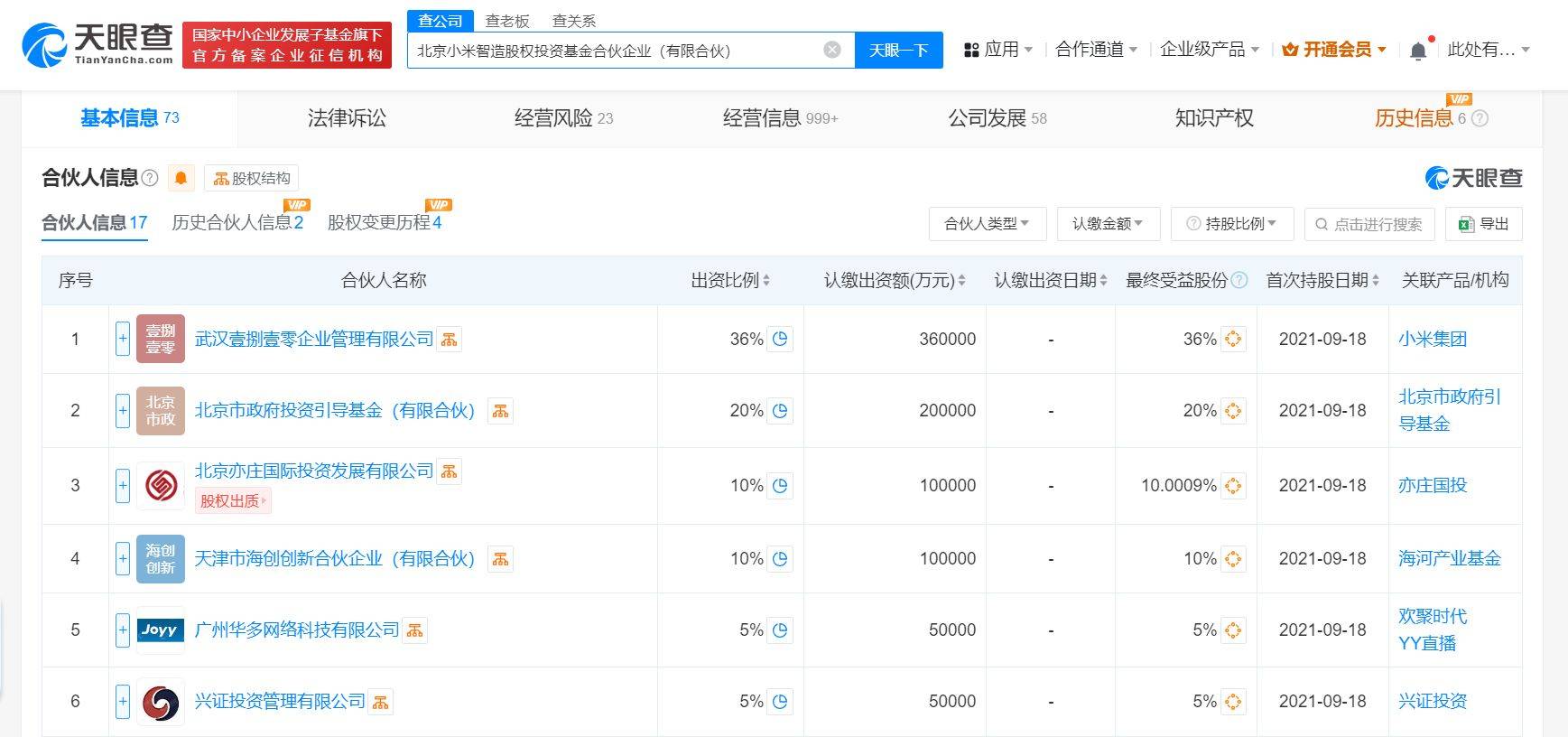This screenshot has width=1568, height=737.
Task: Open beneficial share path icon in 兴证投资管理 row
Action: click(1233, 701)
